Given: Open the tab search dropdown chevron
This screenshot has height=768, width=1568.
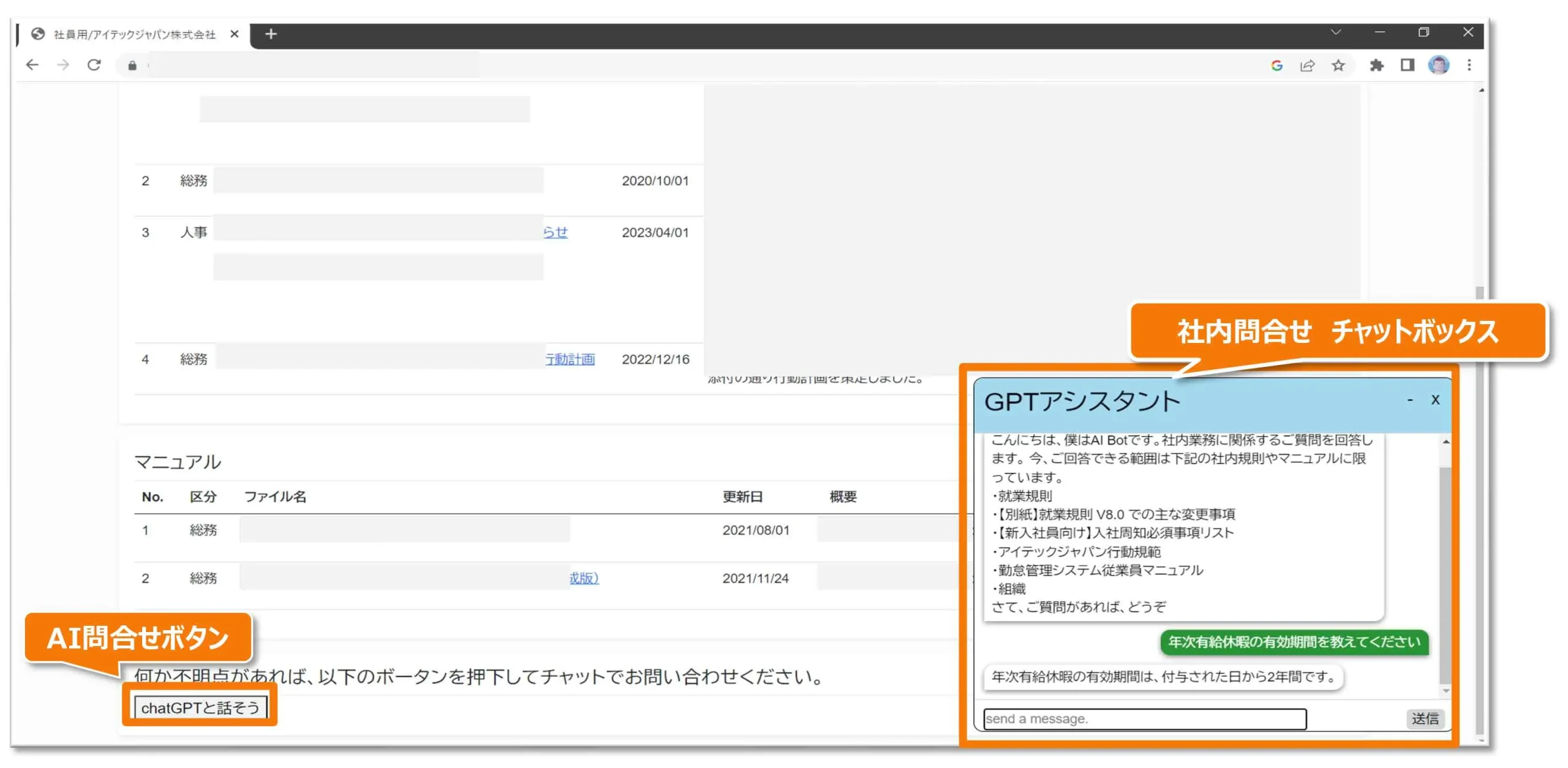Looking at the screenshot, I should [1336, 32].
